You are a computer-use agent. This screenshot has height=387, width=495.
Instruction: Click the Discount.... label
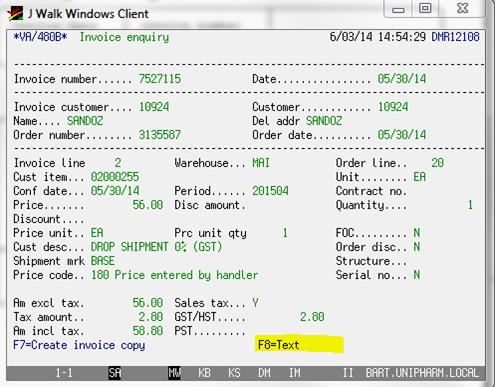49,219
